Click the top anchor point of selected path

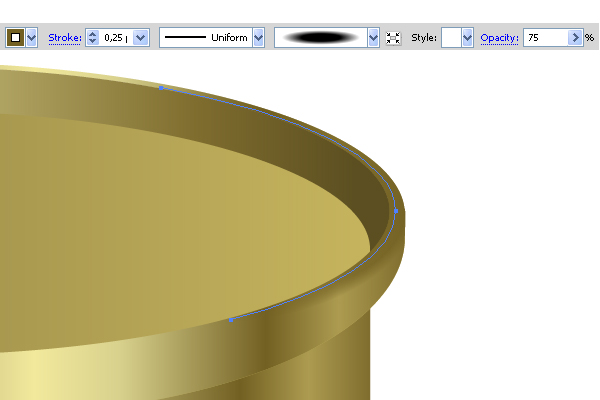tap(161, 88)
